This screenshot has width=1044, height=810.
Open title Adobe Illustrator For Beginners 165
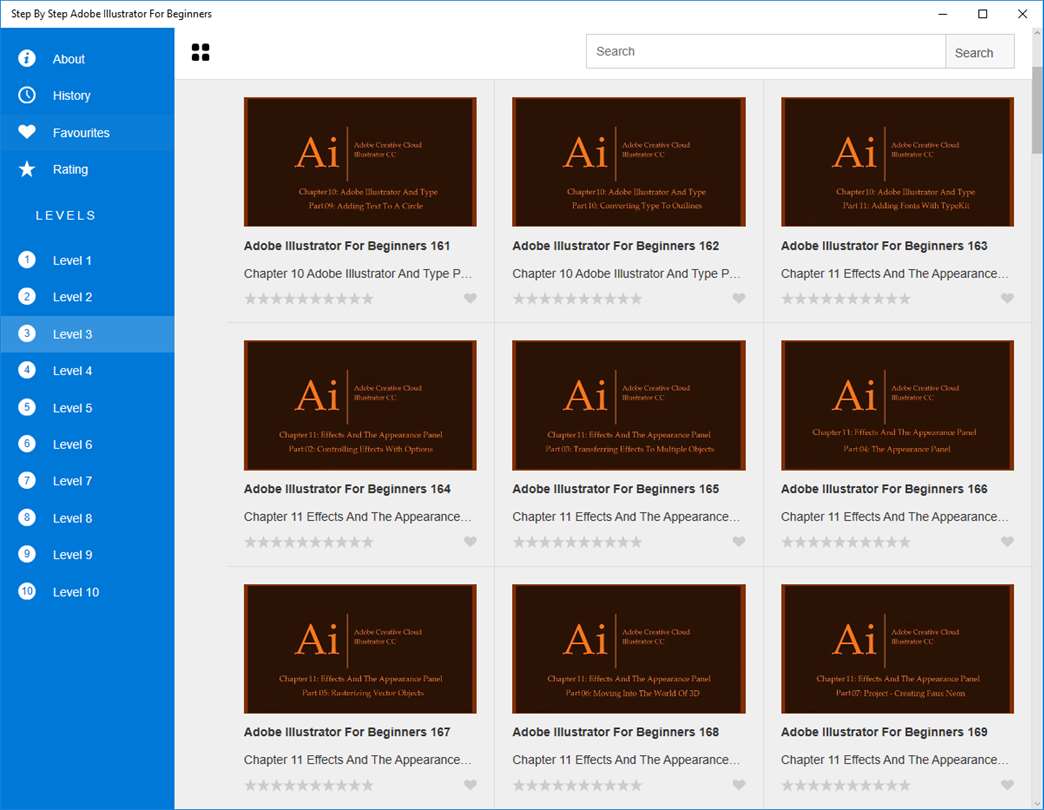point(615,489)
